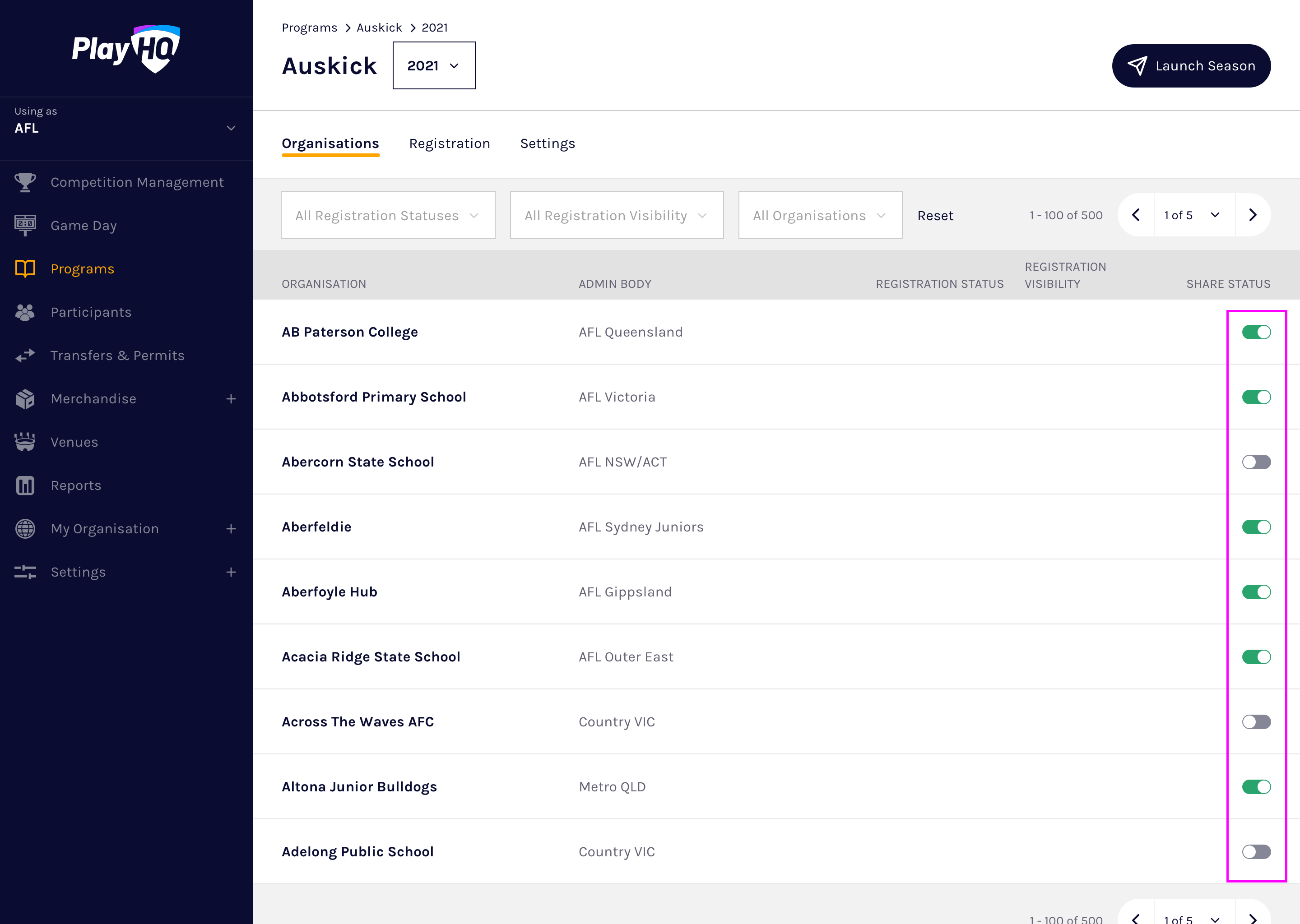The height and width of the screenshot is (924, 1300).
Task: Click Auskick in the breadcrumb
Action: tap(379, 28)
